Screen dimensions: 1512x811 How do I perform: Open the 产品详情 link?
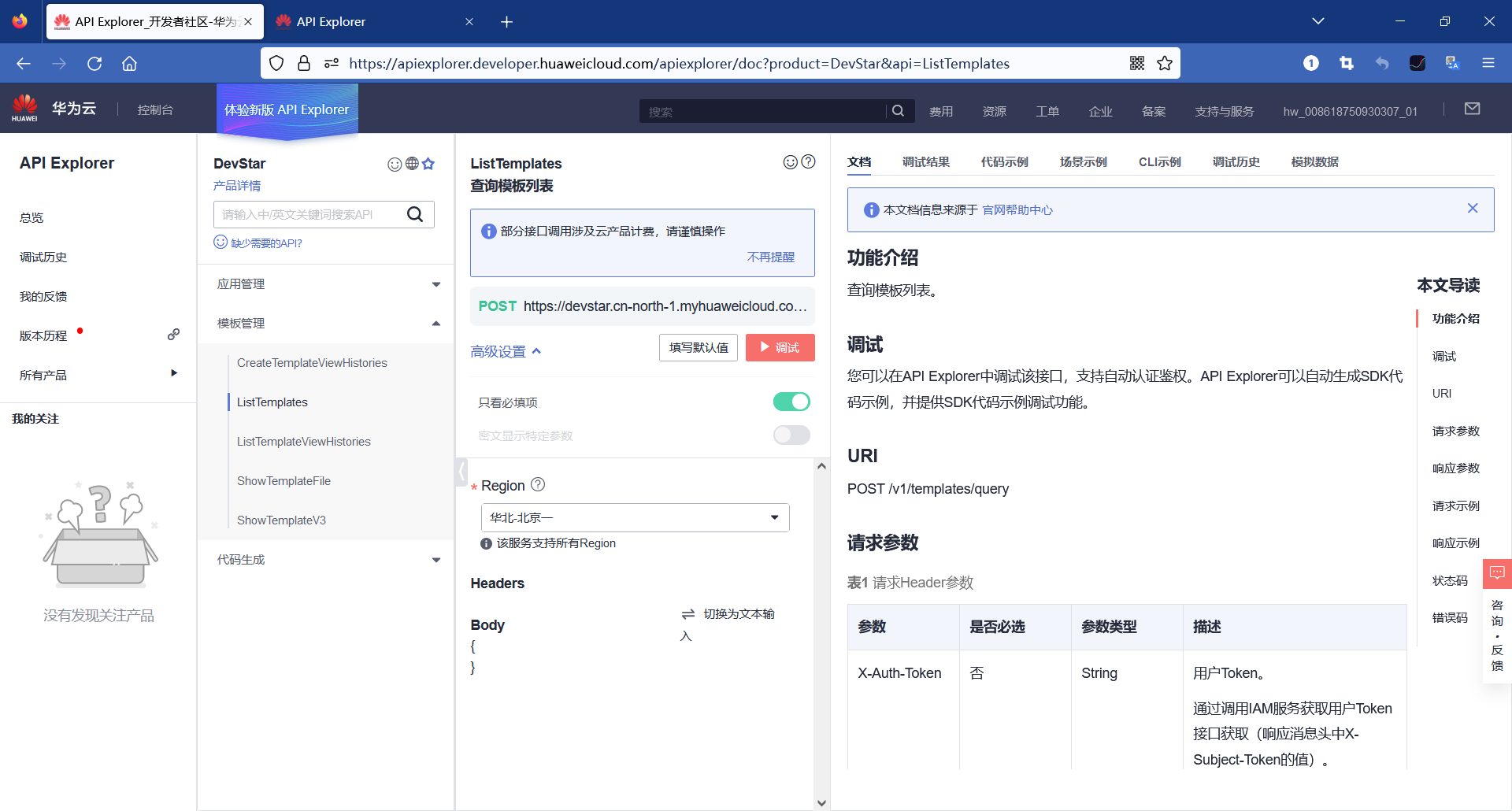(237, 186)
